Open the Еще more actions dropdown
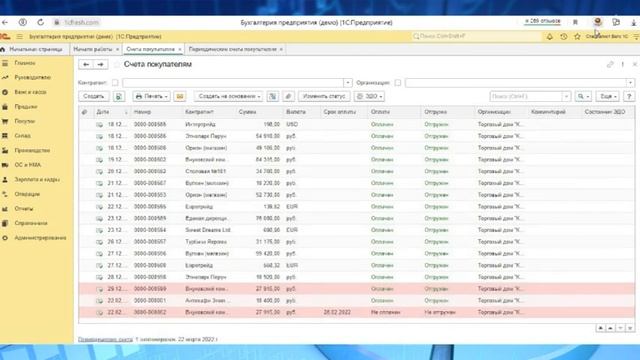The image size is (640, 360). coord(608,96)
